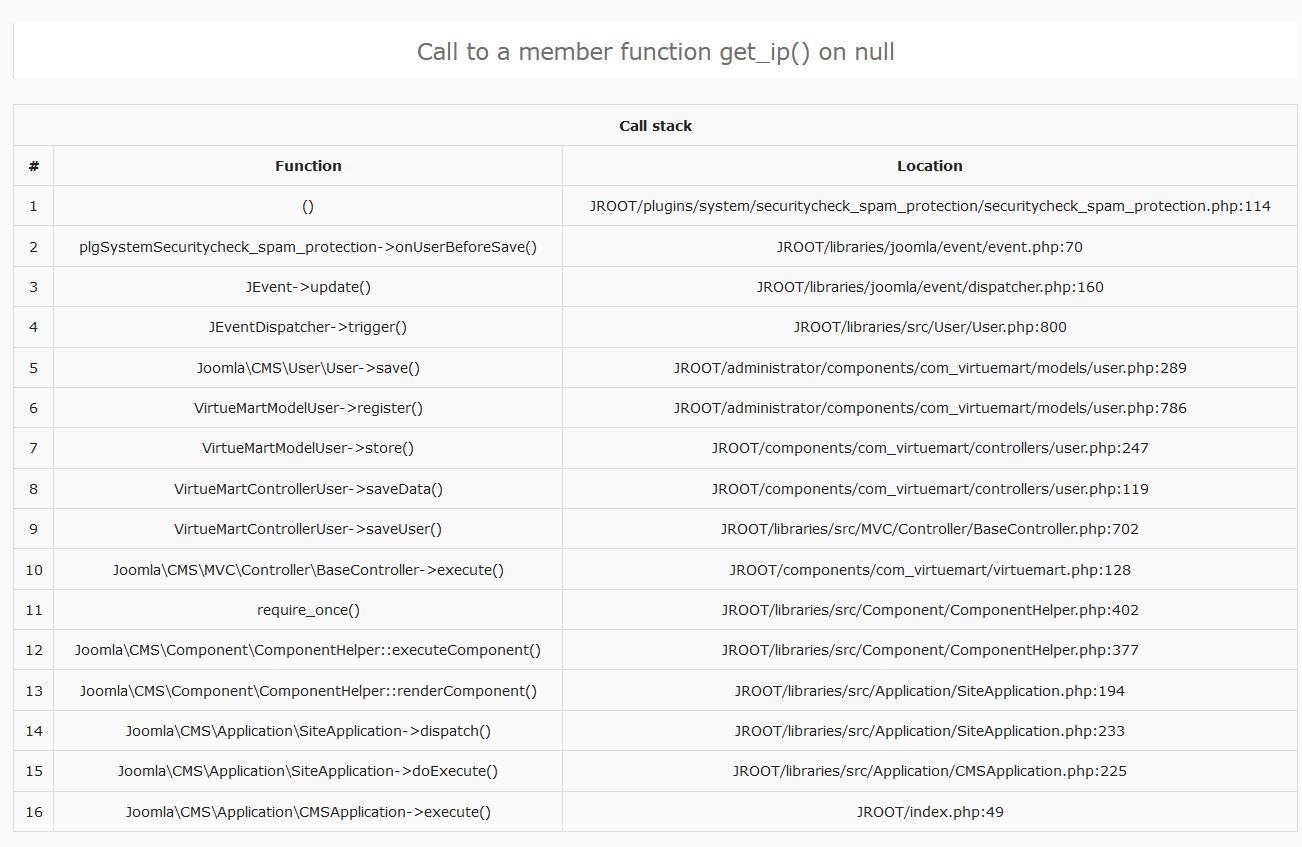Select the VirtueMartModelUser->register() function cell

coord(308,408)
